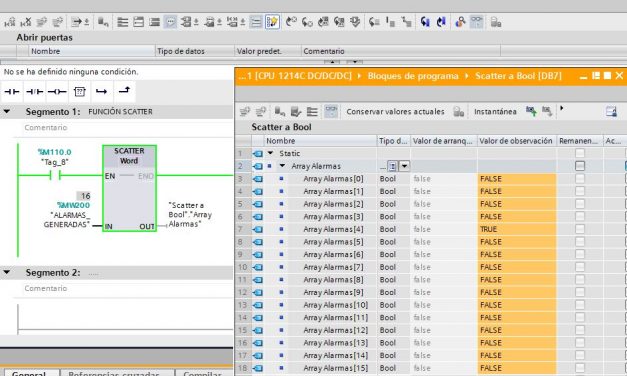
Task: Toggle Remanencia checkbox for Array Alarmas[15]
Action: pos(580,368)
